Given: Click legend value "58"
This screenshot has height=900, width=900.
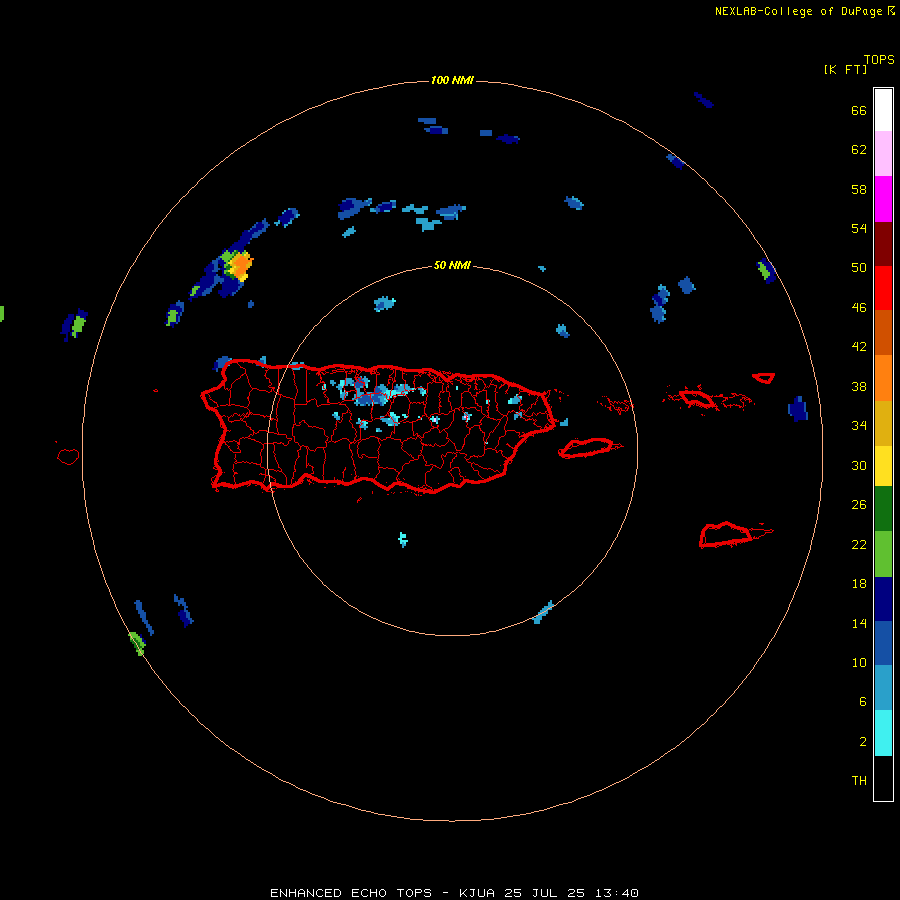Looking at the screenshot, I should [x=859, y=189].
